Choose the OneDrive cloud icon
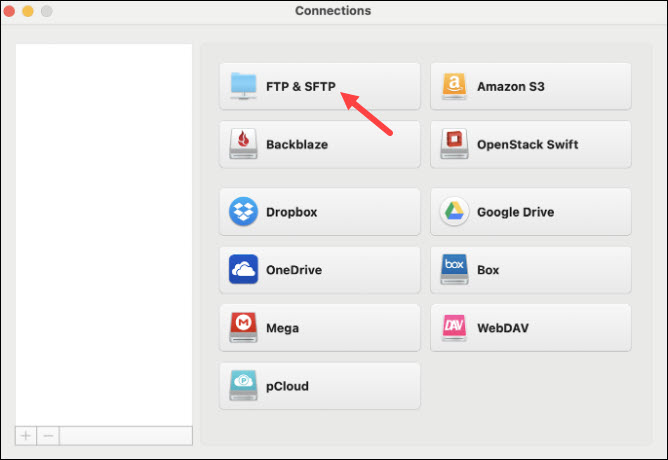 click(243, 269)
